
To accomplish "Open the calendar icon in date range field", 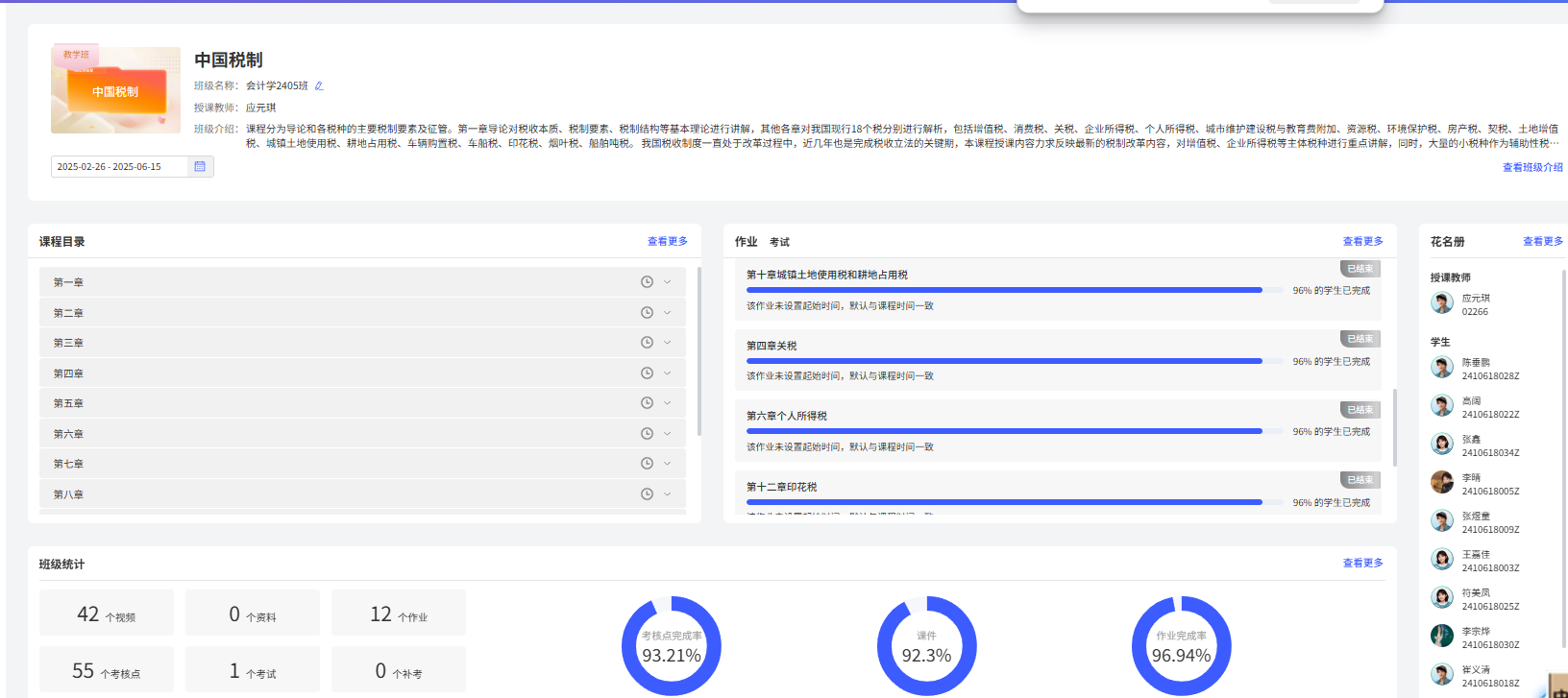I will (200, 166).
